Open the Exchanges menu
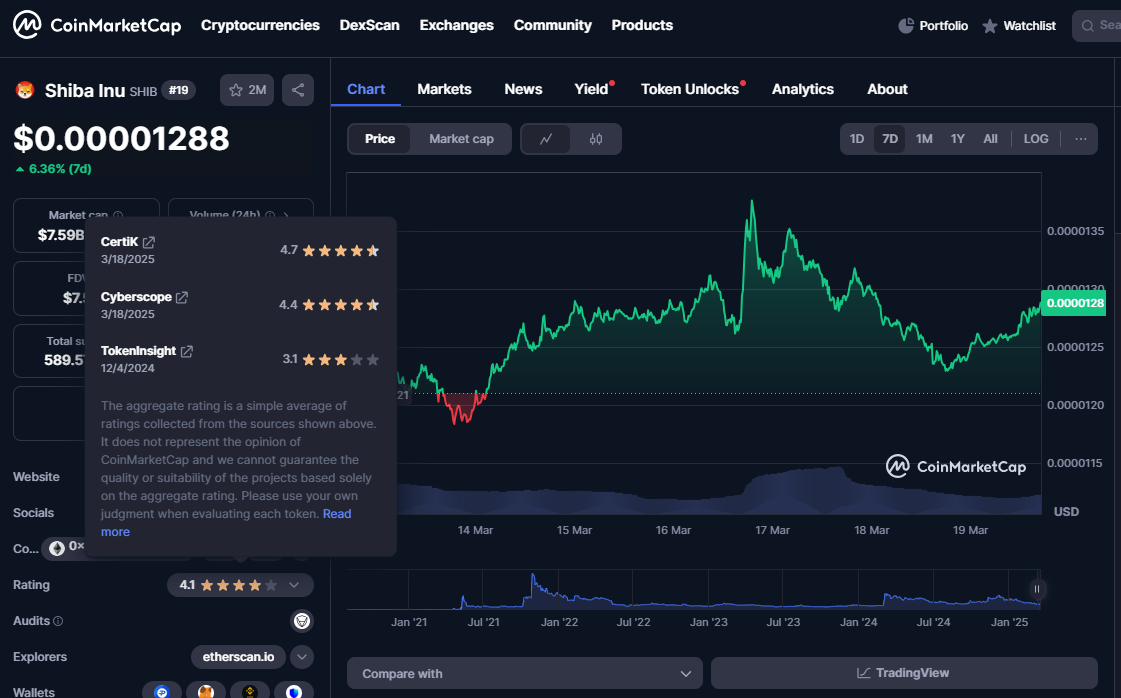This screenshot has width=1121, height=698. click(457, 25)
